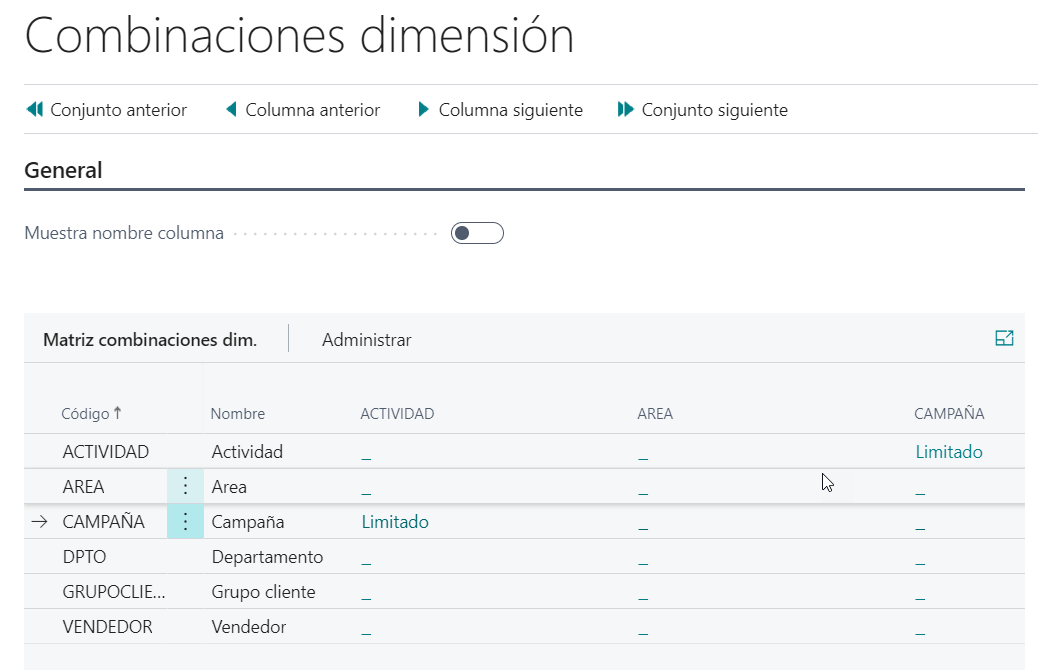Image resolution: width=1038 pixels, height=670 pixels.
Task: Toggle Muestra nombre columna switch
Action: point(476,234)
